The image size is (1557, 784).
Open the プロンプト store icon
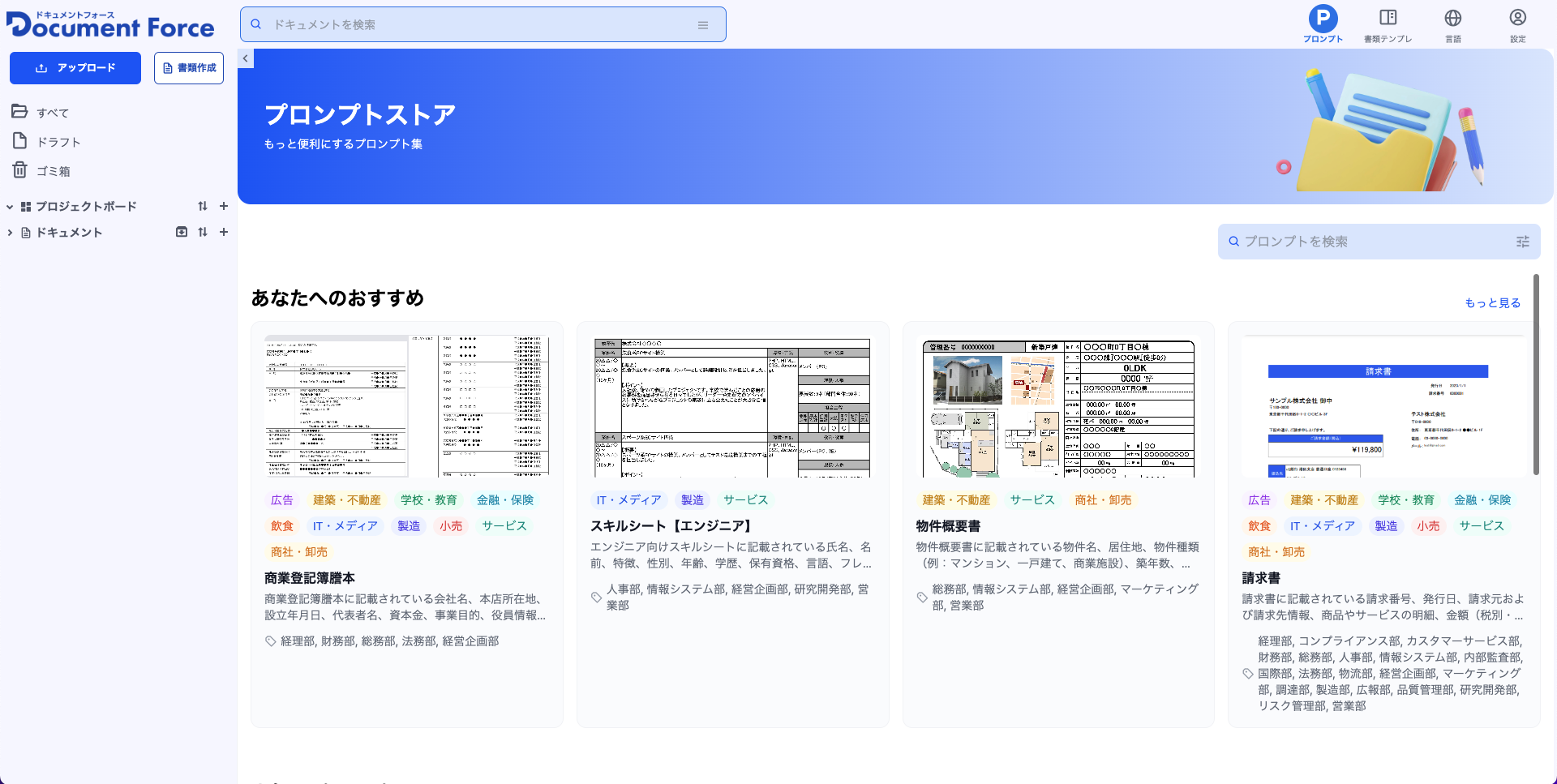[1323, 18]
